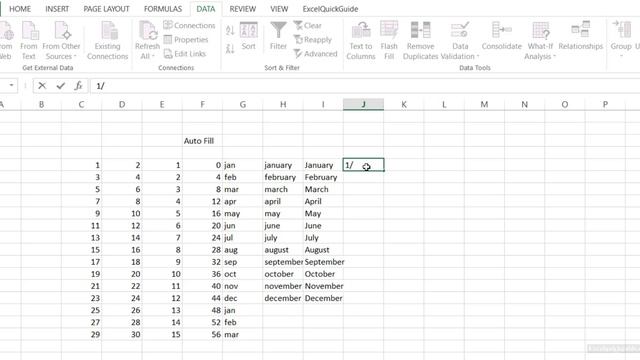The width and height of the screenshot is (640, 360).
Task: Select cell containing lowercase december
Action: (283, 298)
